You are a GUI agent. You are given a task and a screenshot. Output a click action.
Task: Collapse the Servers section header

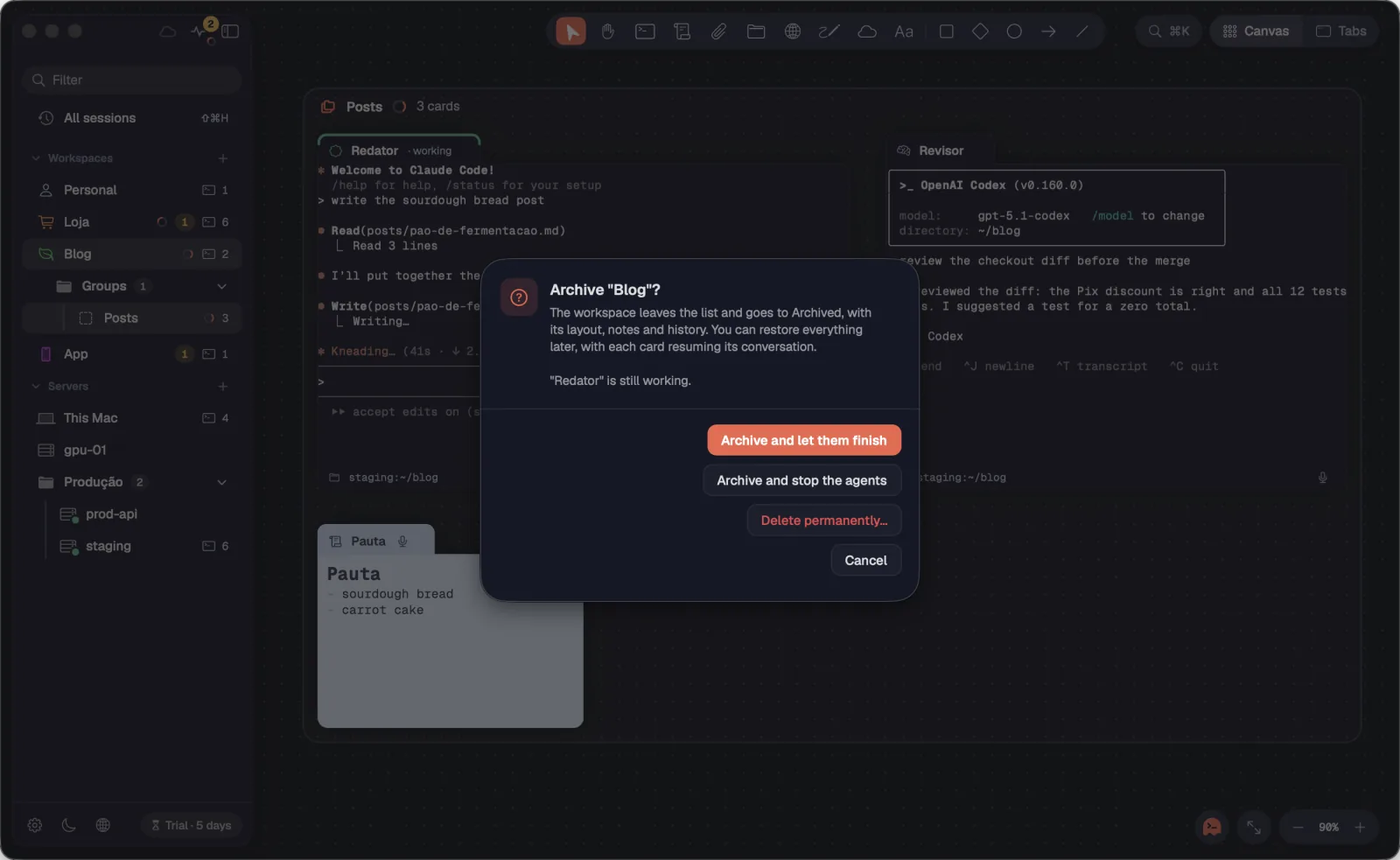tap(59, 387)
